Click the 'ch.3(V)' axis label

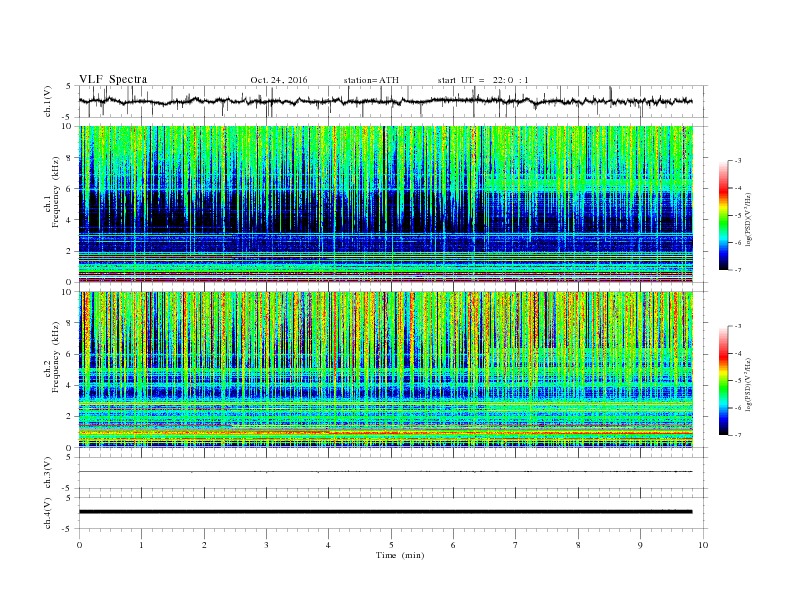[48, 473]
